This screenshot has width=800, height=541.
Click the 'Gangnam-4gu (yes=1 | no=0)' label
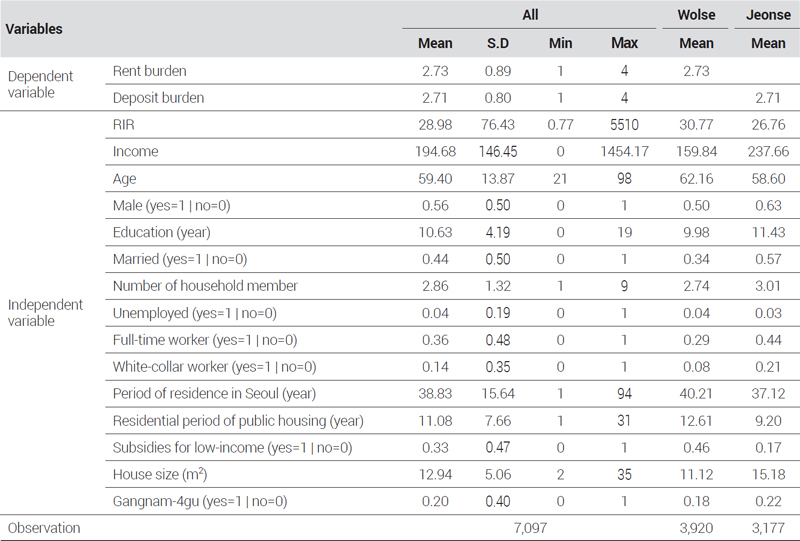coord(196,500)
